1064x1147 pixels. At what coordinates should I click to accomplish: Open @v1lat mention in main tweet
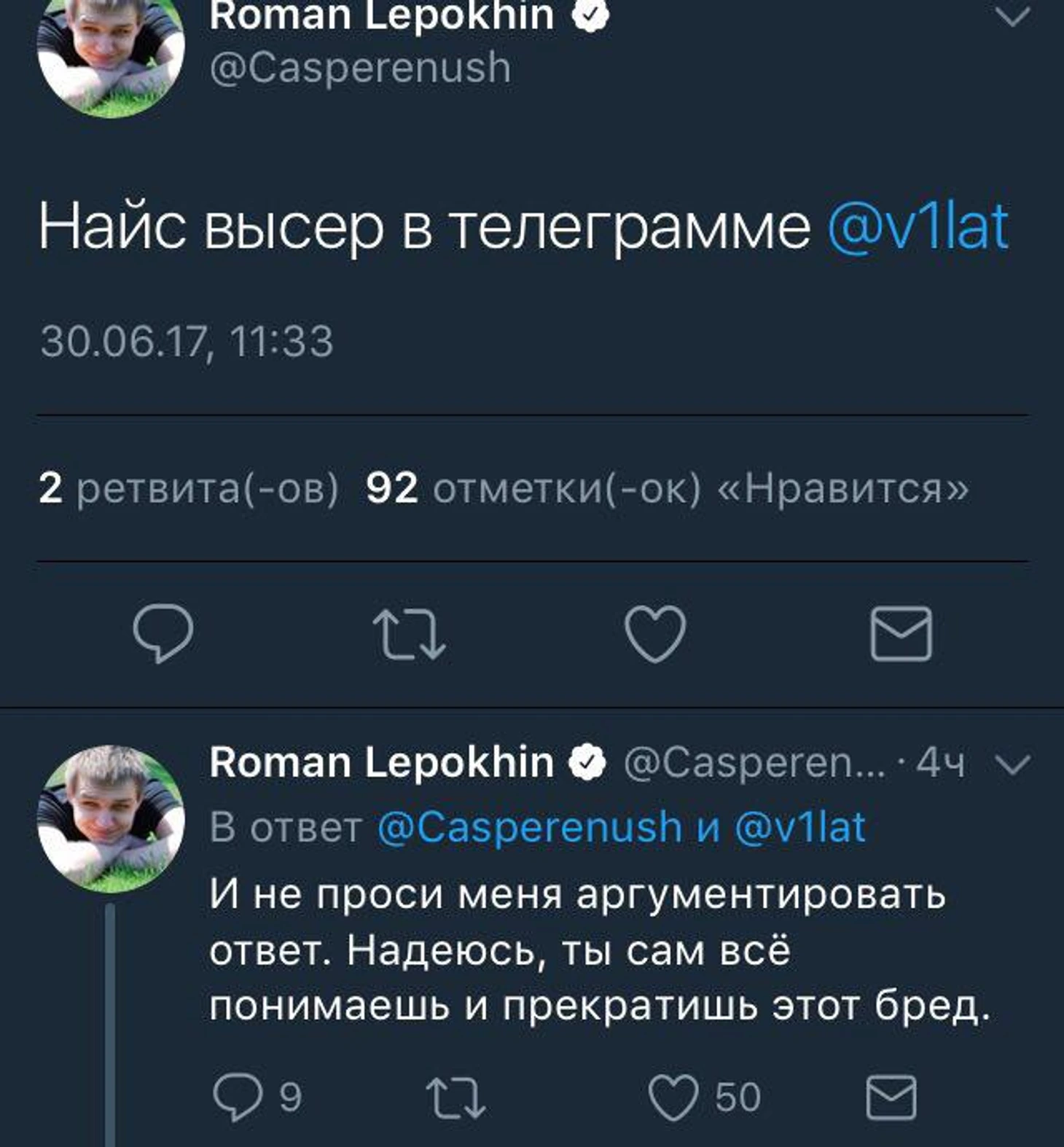(918, 227)
